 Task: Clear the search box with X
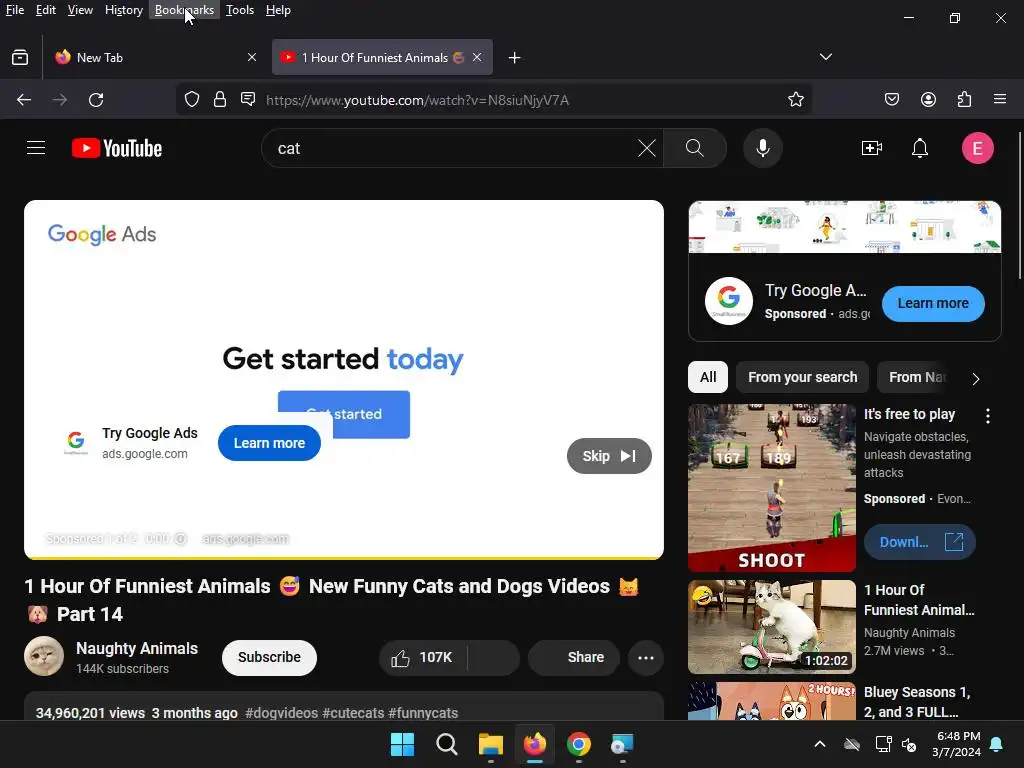click(x=647, y=148)
